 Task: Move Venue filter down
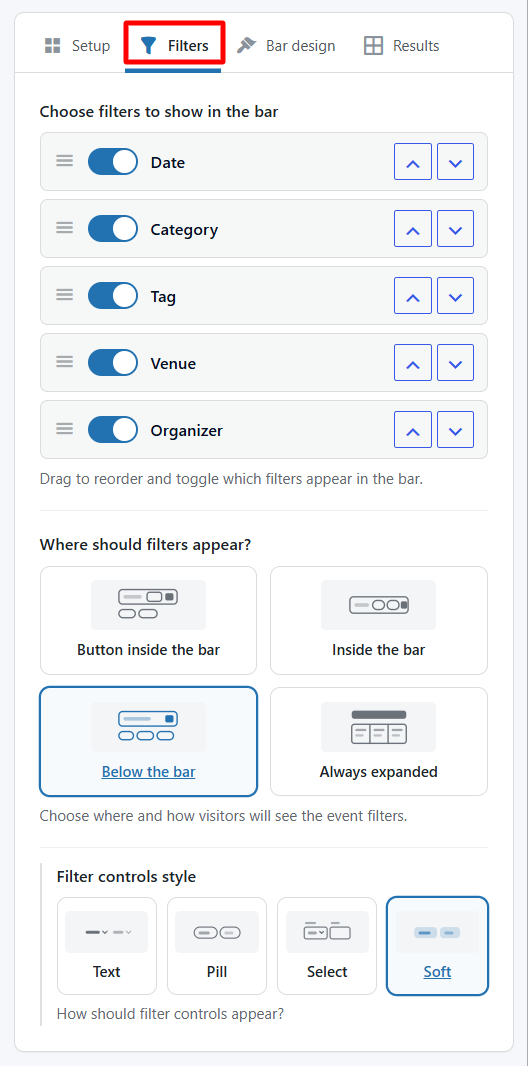click(455, 362)
